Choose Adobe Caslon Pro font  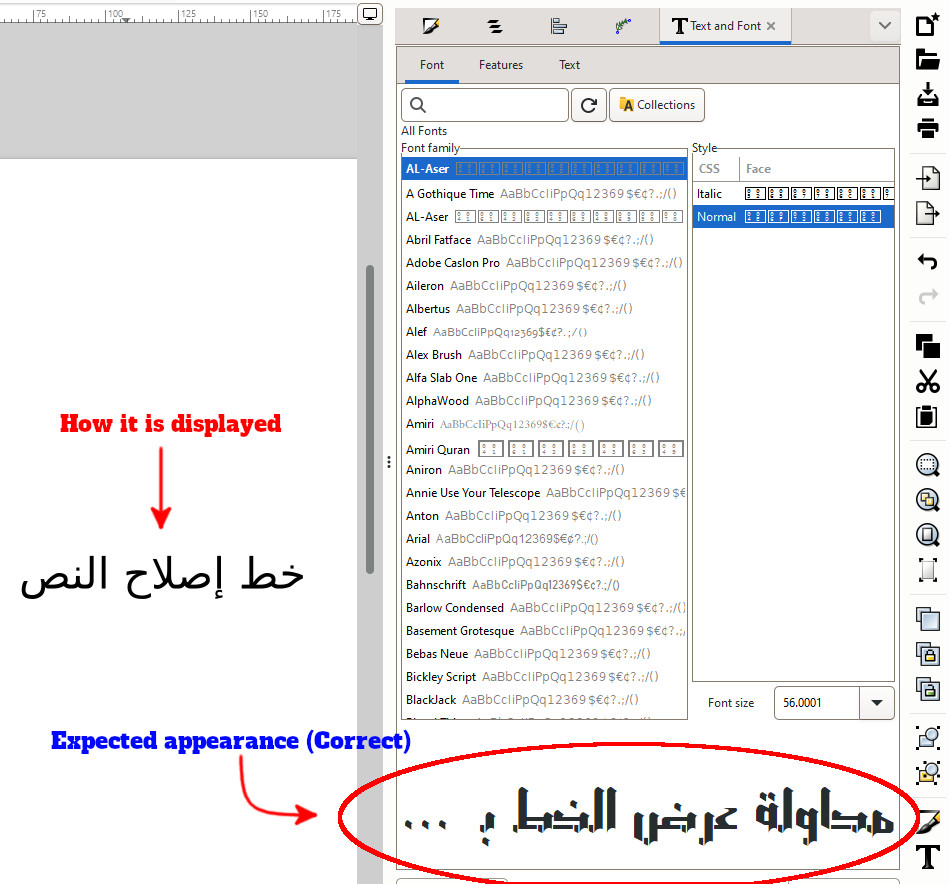(544, 263)
